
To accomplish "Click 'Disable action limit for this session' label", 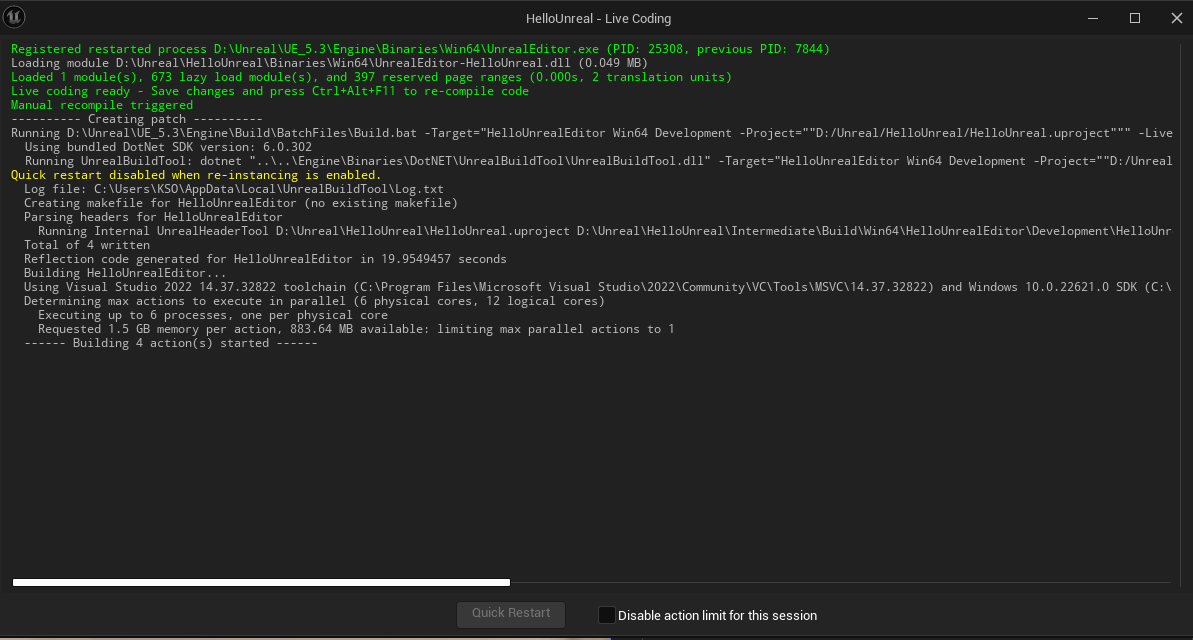I will 717,615.
